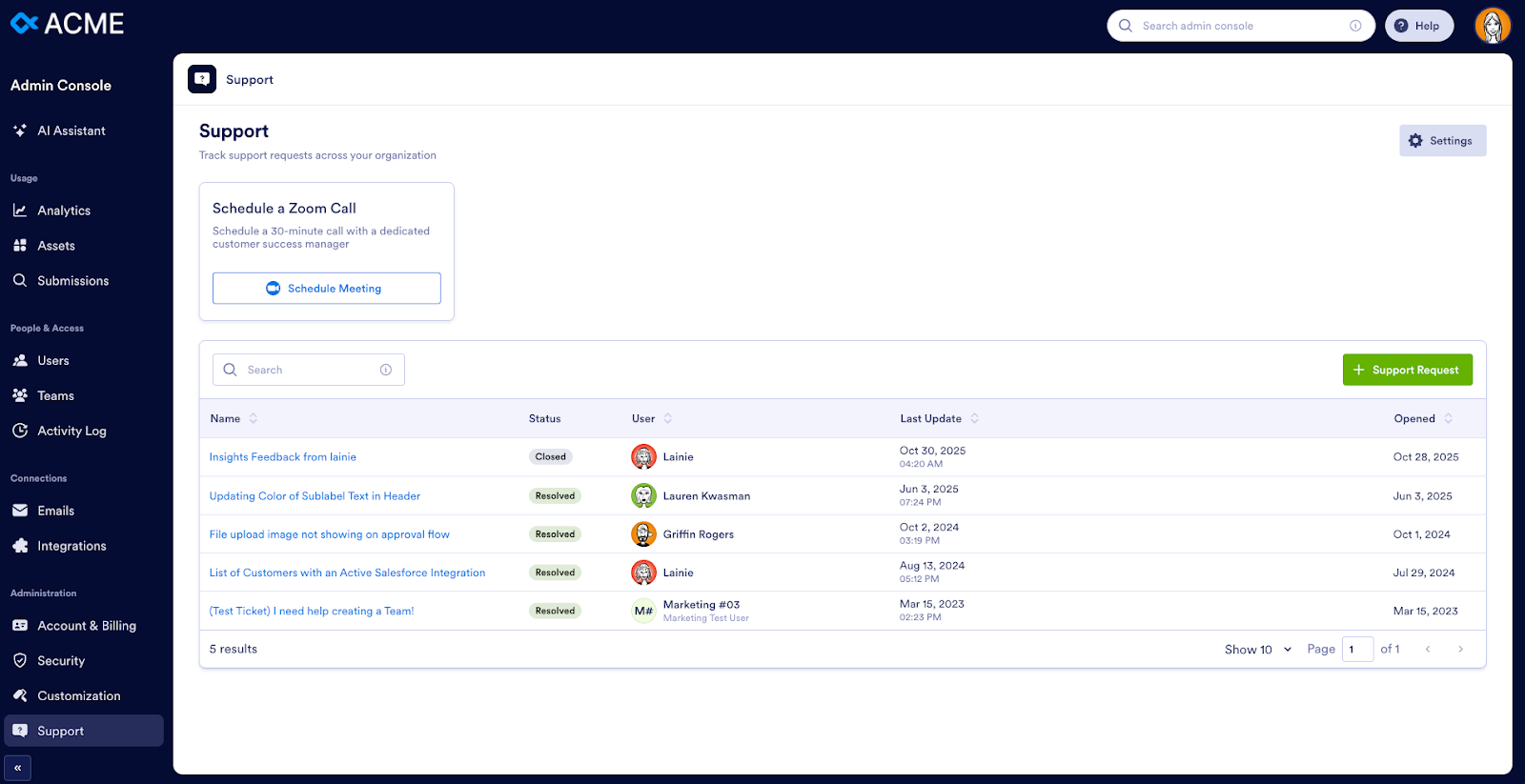1525x784 pixels.
Task: Click the ACME logo
Action: pos(67,24)
